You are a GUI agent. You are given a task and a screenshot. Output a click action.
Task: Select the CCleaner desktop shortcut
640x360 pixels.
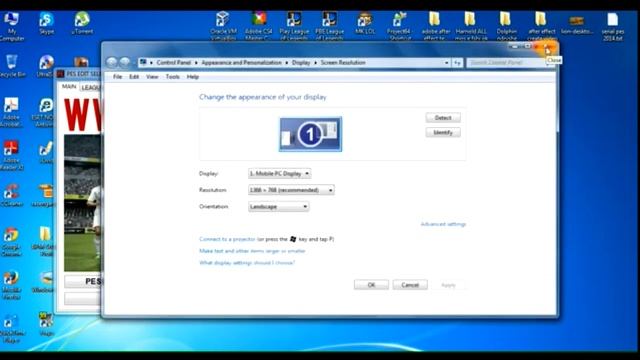[11, 195]
